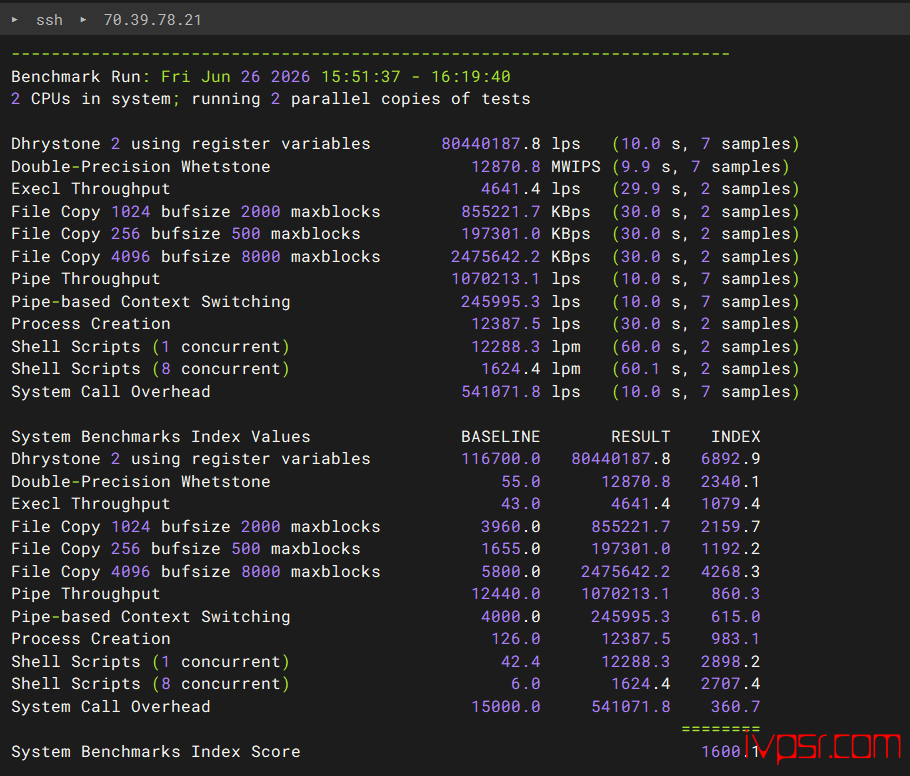This screenshot has height=776, width=910.
Task: Click the arrow before 70.39.78.21
Action: 83,20
